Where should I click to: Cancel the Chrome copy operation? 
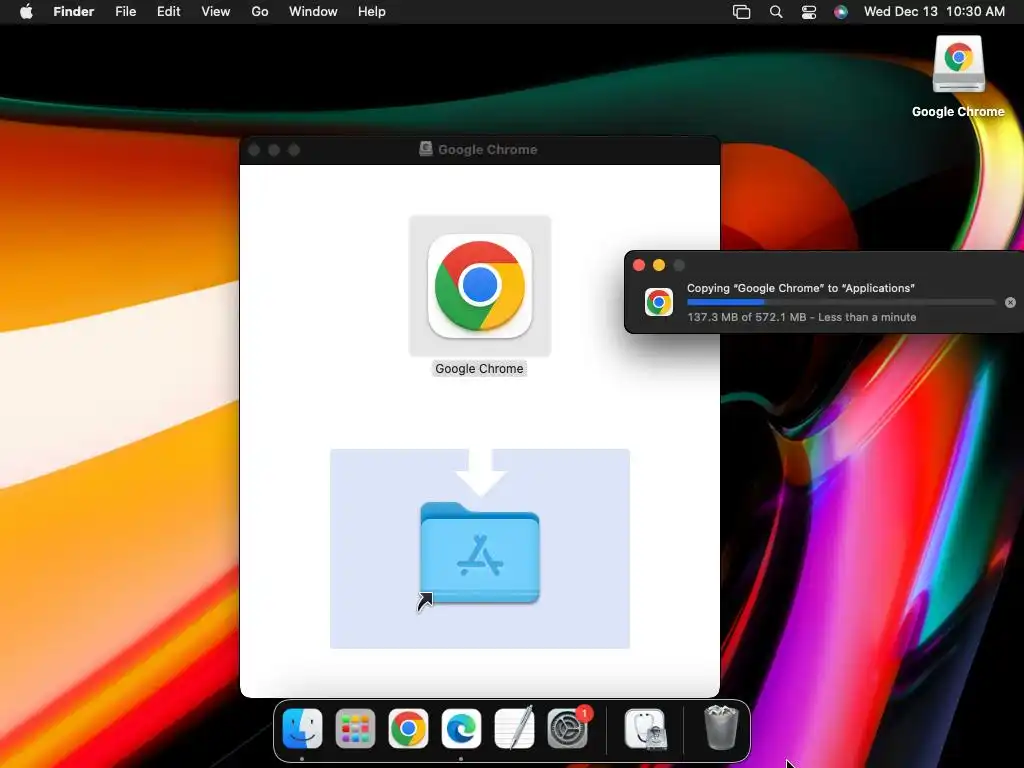click(x=1010, y=302)
